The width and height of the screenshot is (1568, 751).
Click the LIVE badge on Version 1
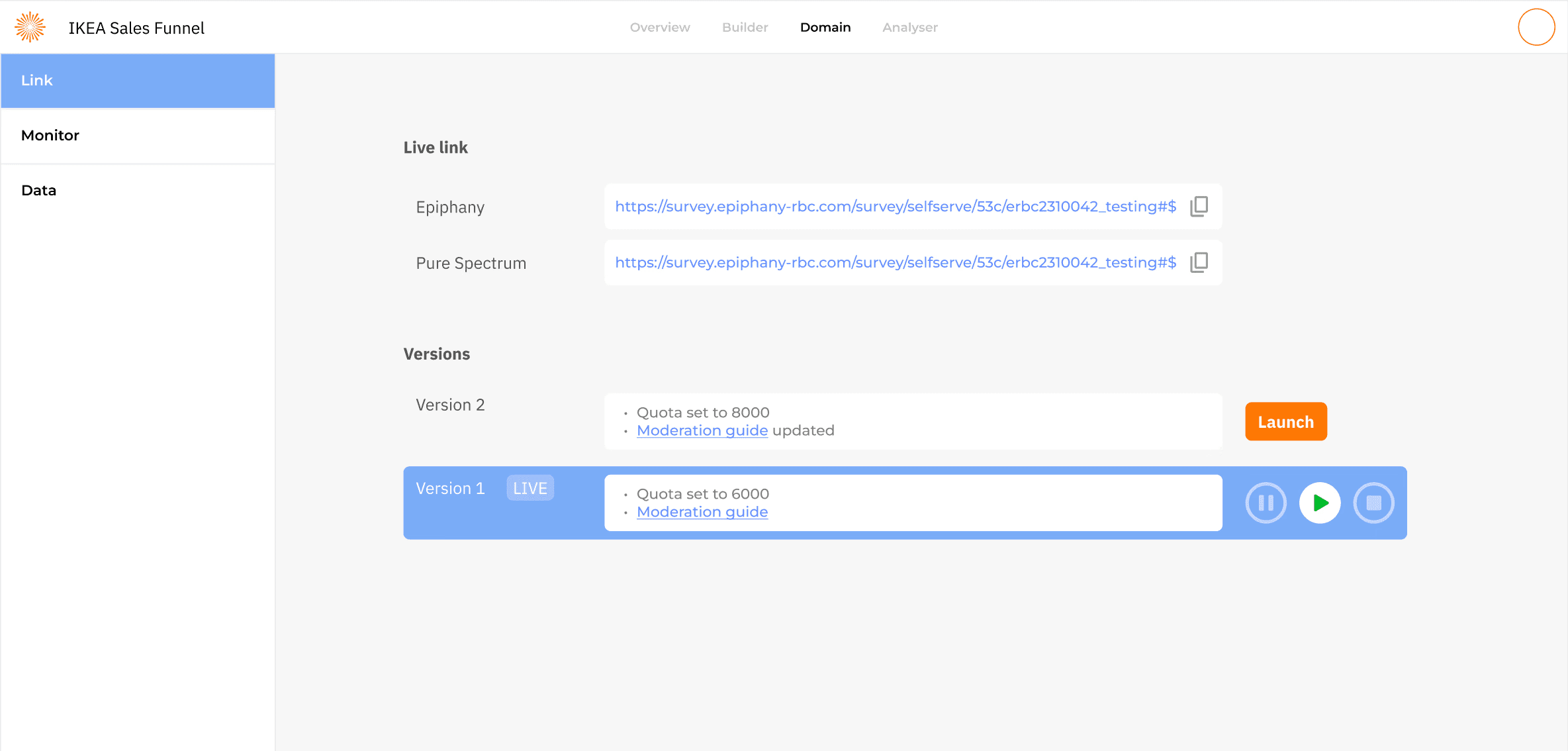click(x=530, y=488)
